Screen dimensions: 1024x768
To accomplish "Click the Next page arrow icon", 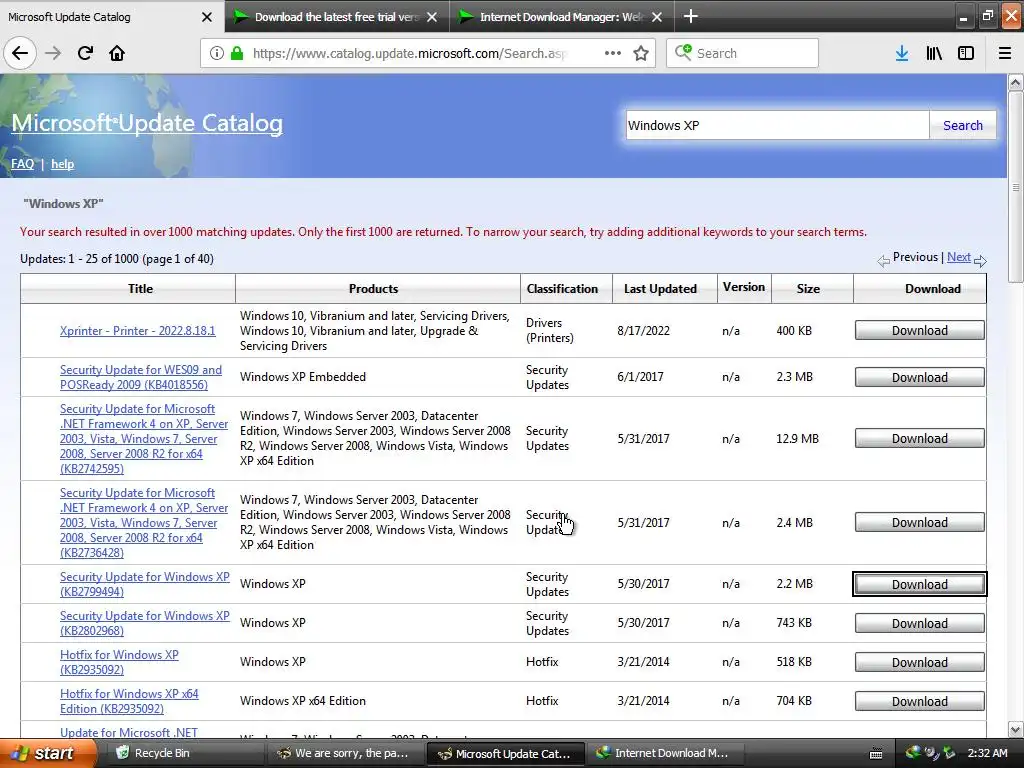I will (980, 261).
